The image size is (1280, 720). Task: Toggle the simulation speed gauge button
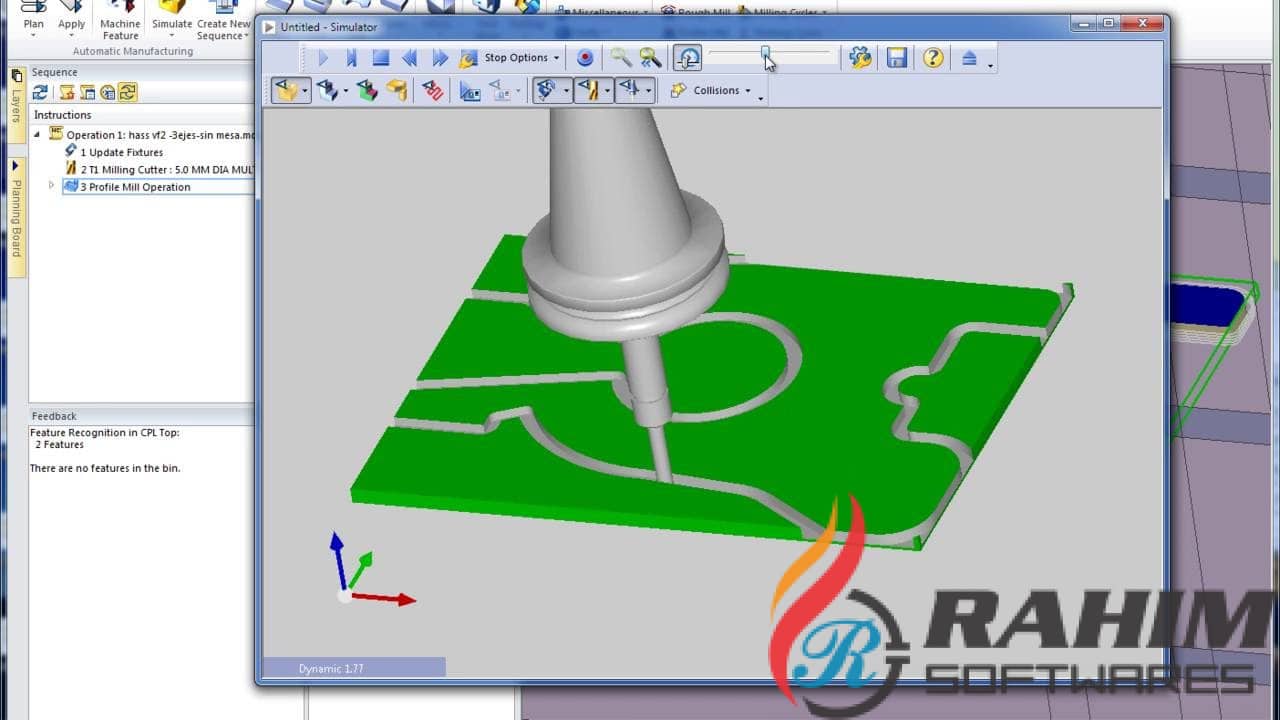687,58
